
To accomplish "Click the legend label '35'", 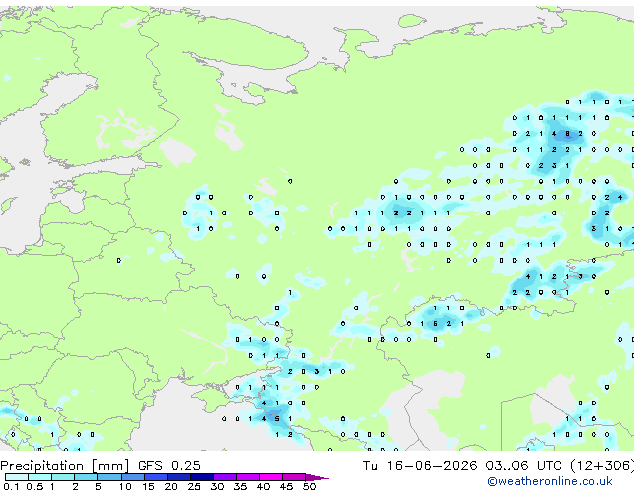I will 240,486.
